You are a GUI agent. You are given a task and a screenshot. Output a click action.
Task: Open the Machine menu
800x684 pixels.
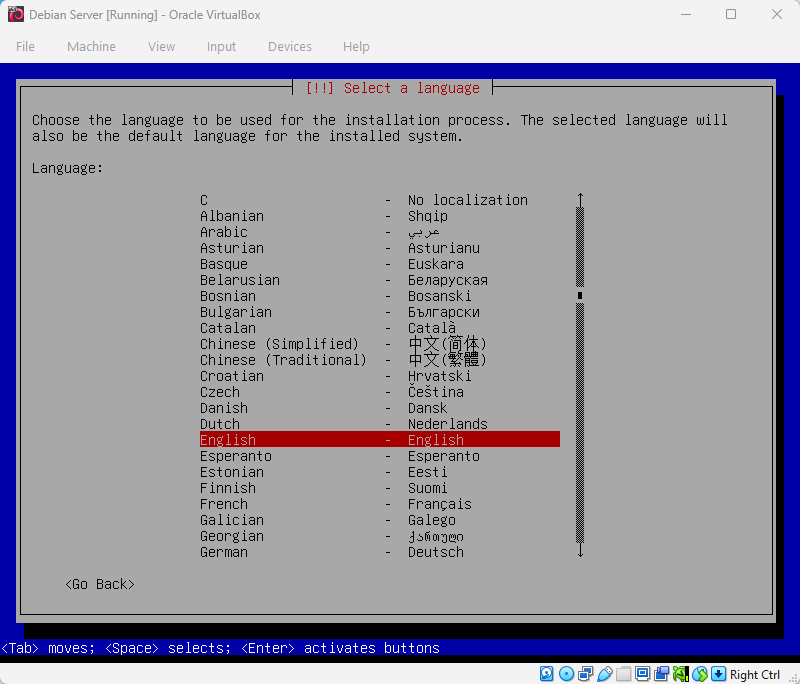(x=91, y=46)
